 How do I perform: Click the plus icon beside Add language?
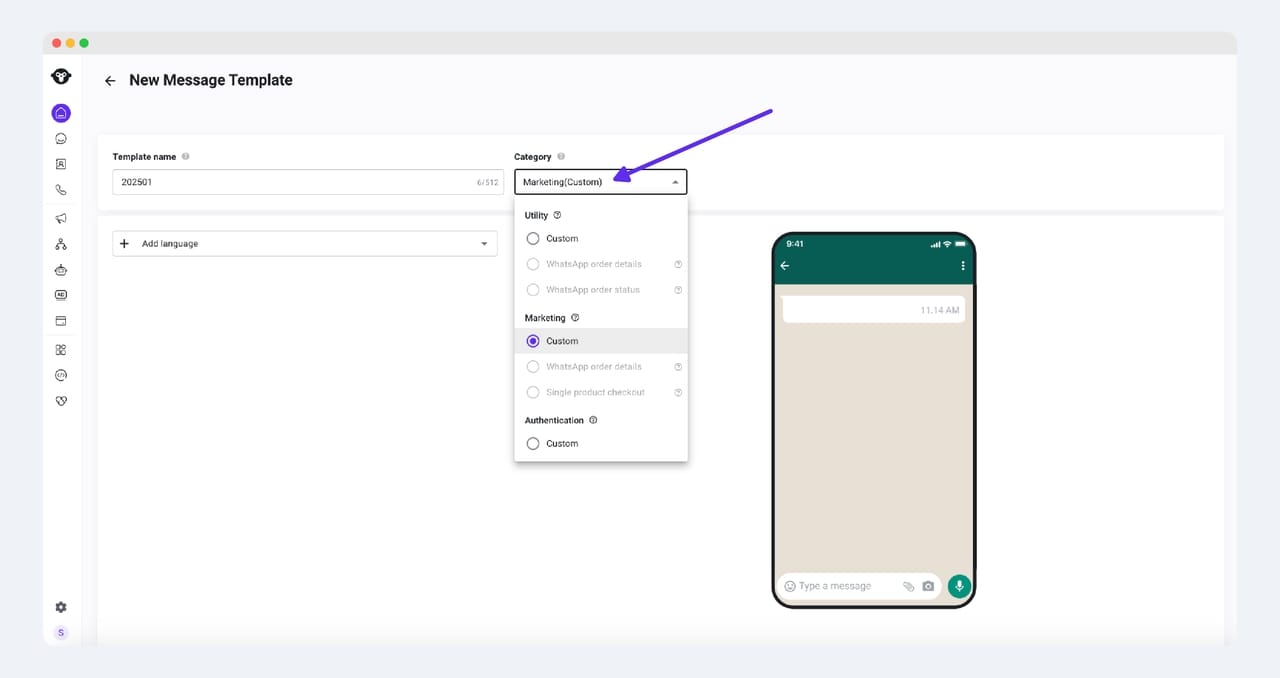124,244
